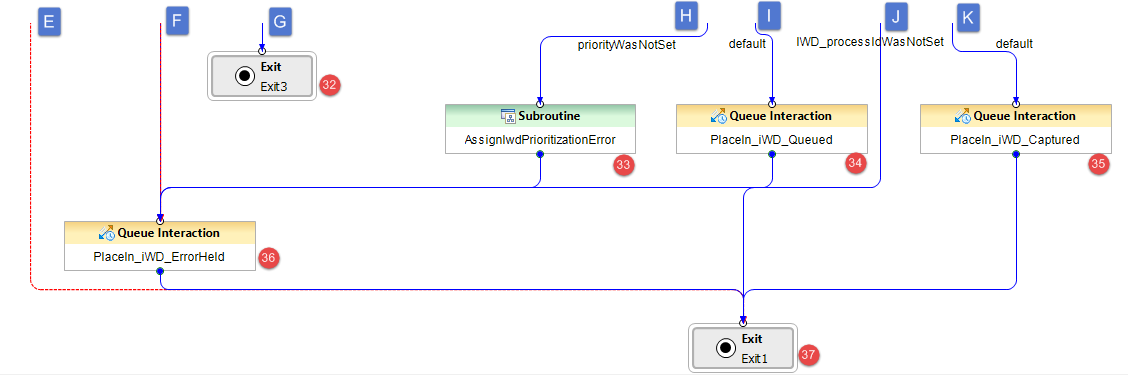Click the Queue Interaction icon on PlaceIn_iWD_Captured

[963, 116]
